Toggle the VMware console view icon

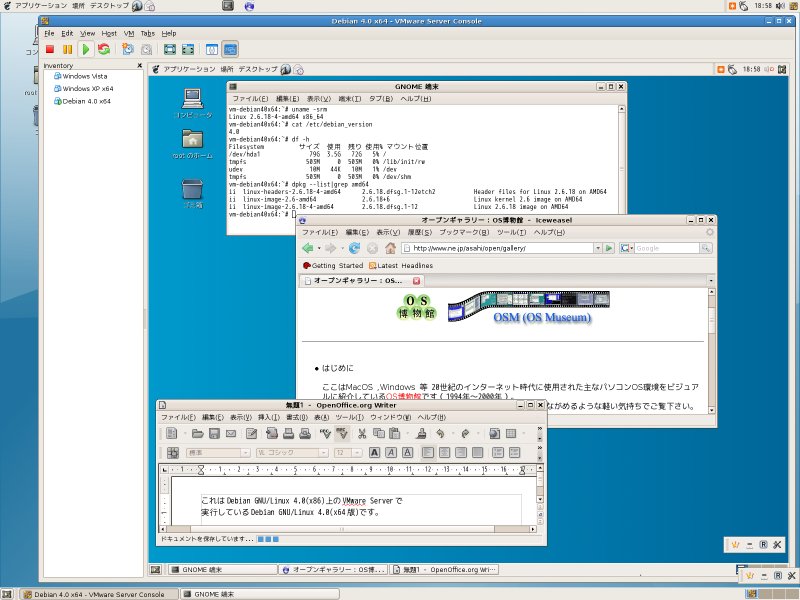point(230,49)
